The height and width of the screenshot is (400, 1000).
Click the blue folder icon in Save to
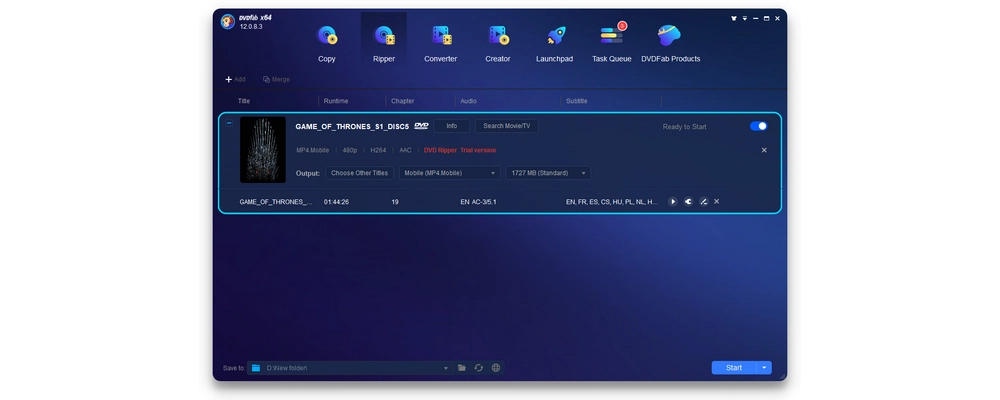tap(256, 368)
